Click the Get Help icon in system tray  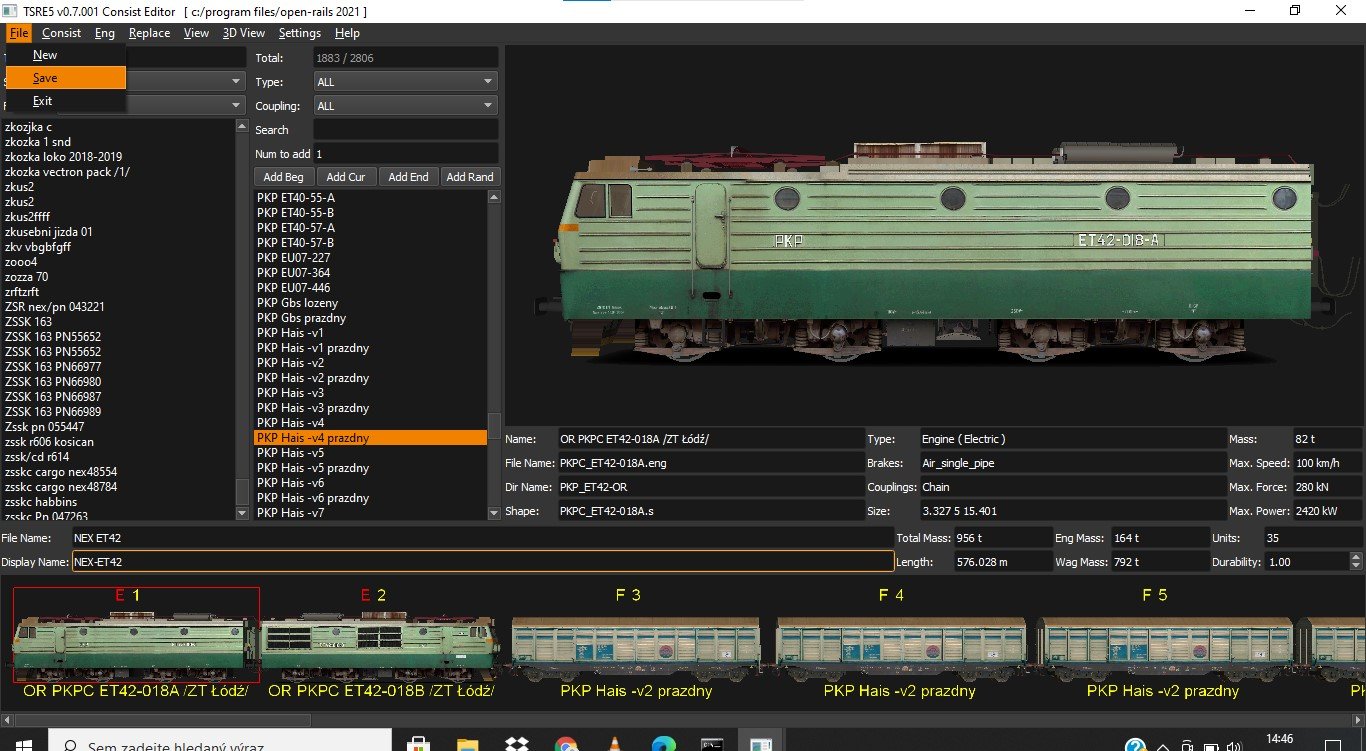tap(1135, 746)
